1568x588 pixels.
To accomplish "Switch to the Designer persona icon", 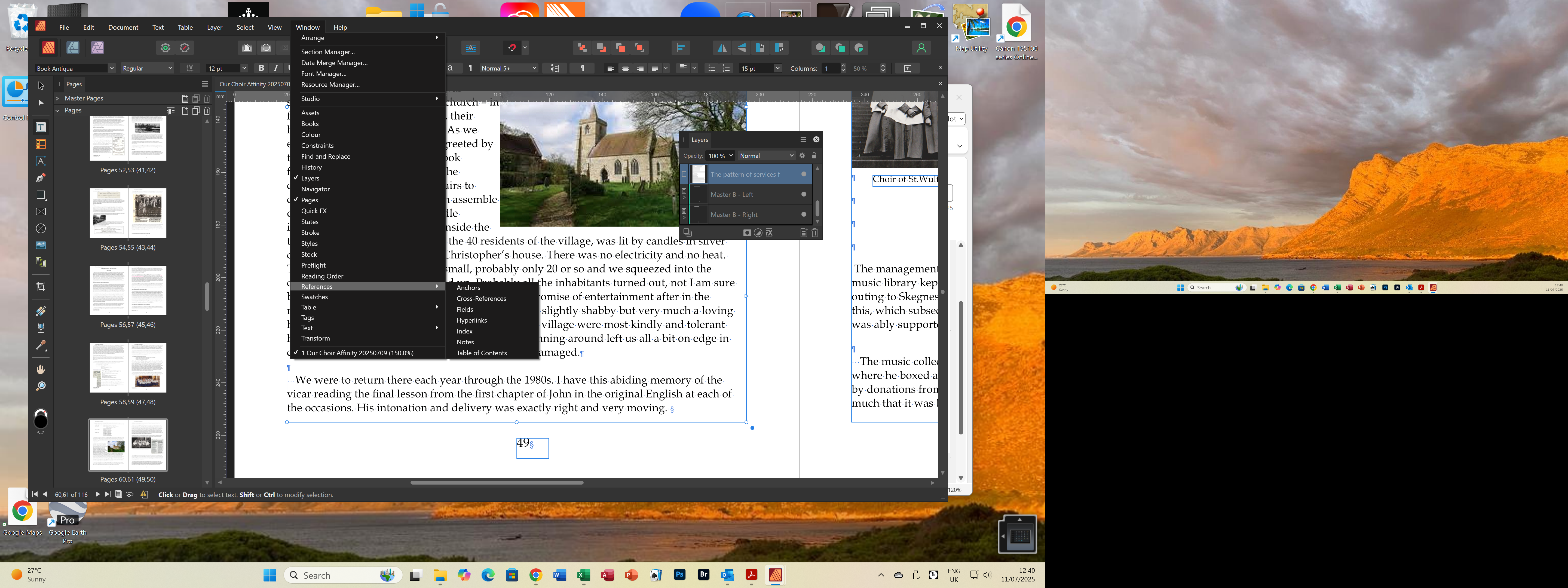I will click(73, 47).
